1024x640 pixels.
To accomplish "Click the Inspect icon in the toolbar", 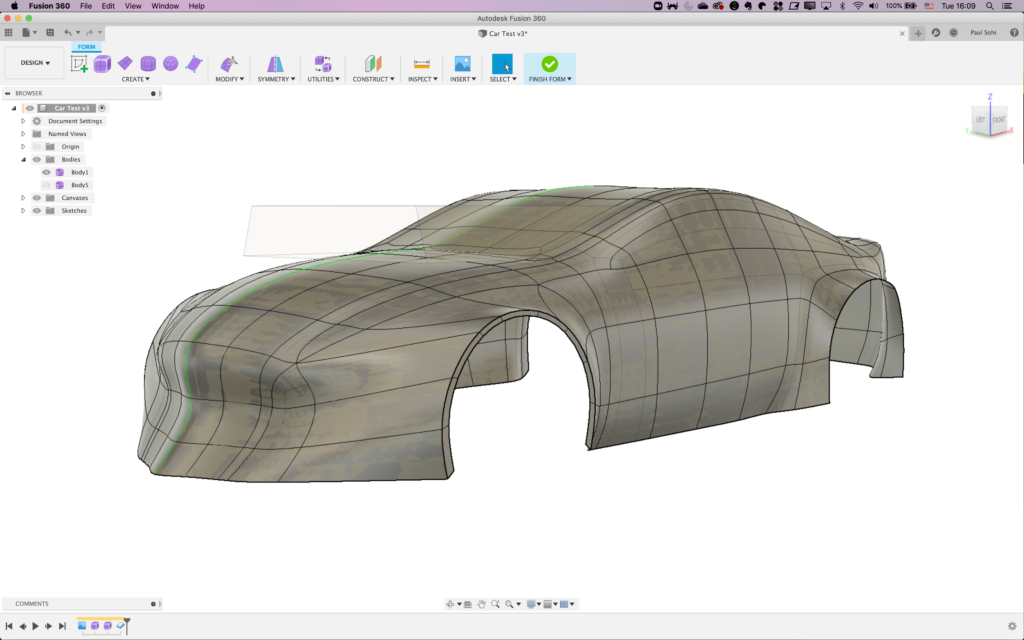I will point(421,62).
